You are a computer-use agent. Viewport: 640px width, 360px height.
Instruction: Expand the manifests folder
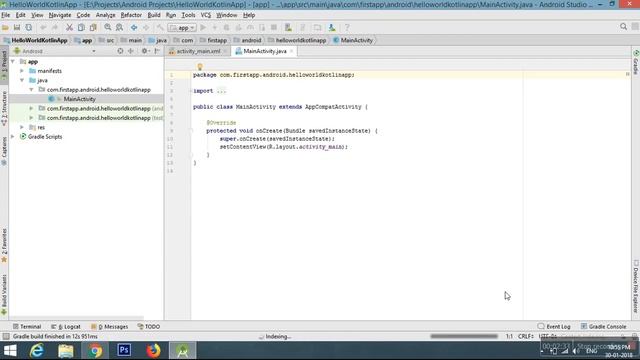click(22, 71)
